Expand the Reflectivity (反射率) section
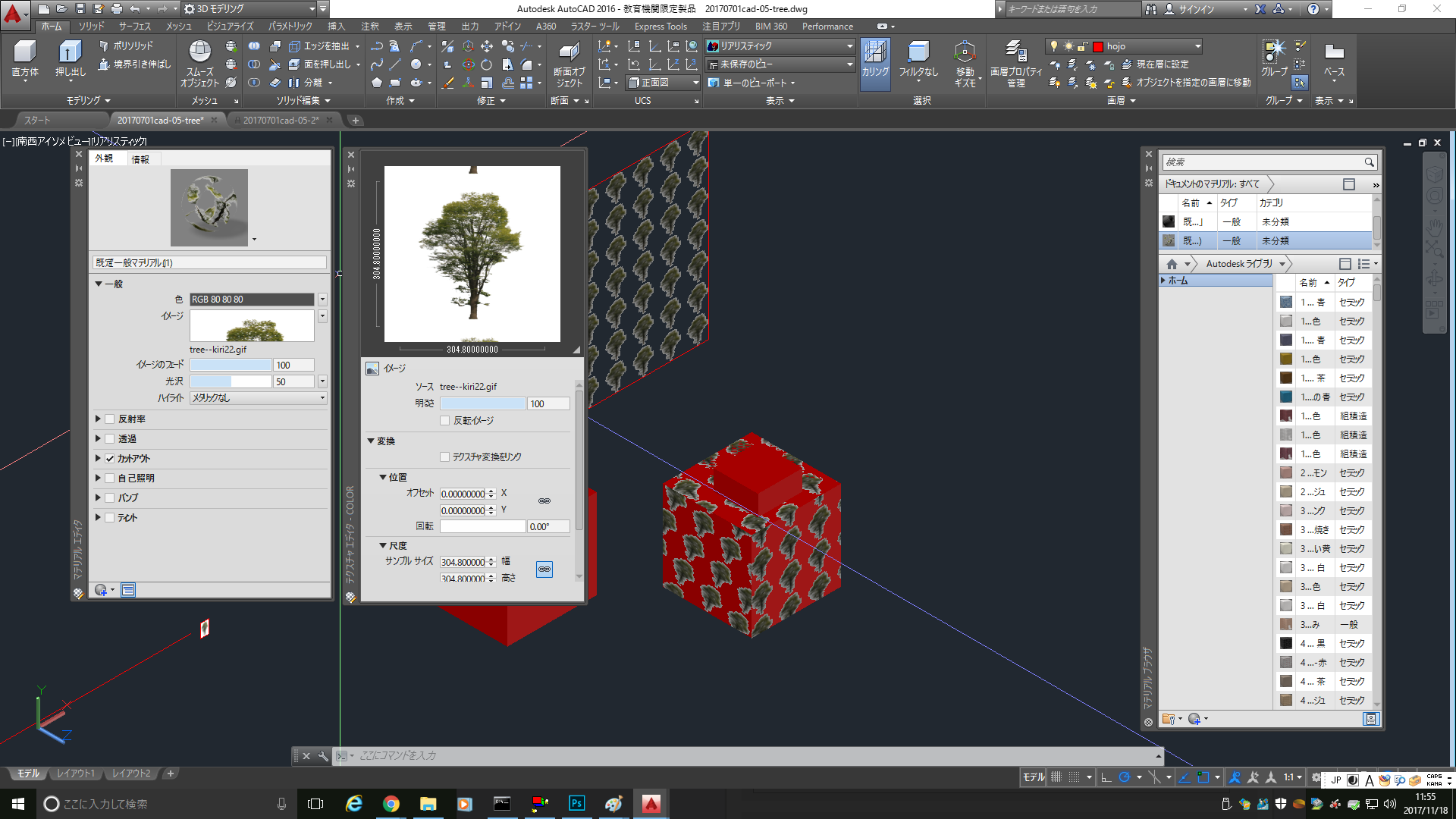The image size is (1456, 819). click(x=99, y=419)
